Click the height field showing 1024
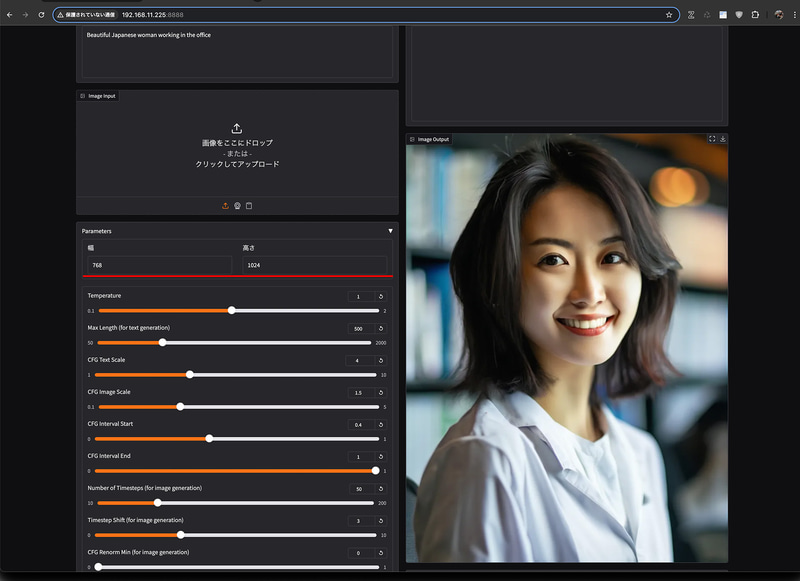This screenshot has width=800, height=581. [x=315, y=265]
